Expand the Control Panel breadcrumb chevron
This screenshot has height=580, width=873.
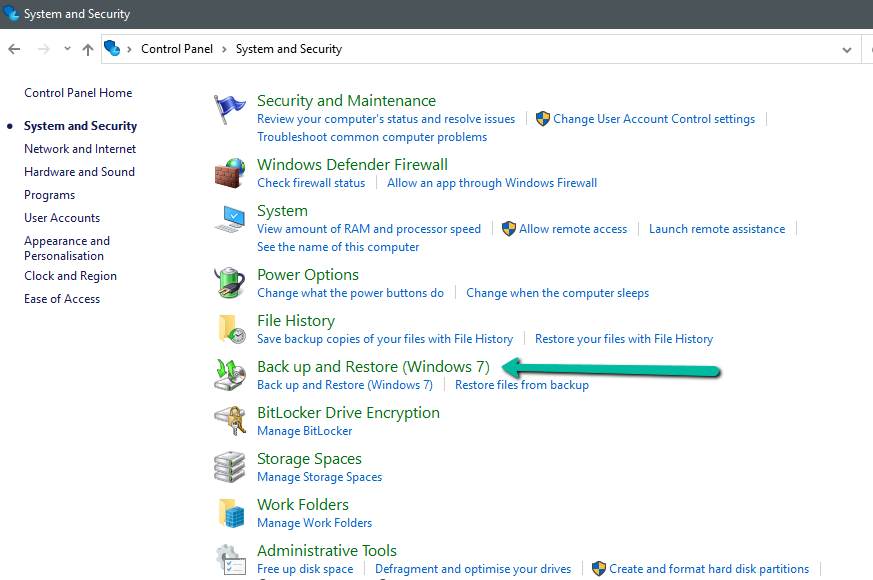pyautogui.click(x=224, y=49)
